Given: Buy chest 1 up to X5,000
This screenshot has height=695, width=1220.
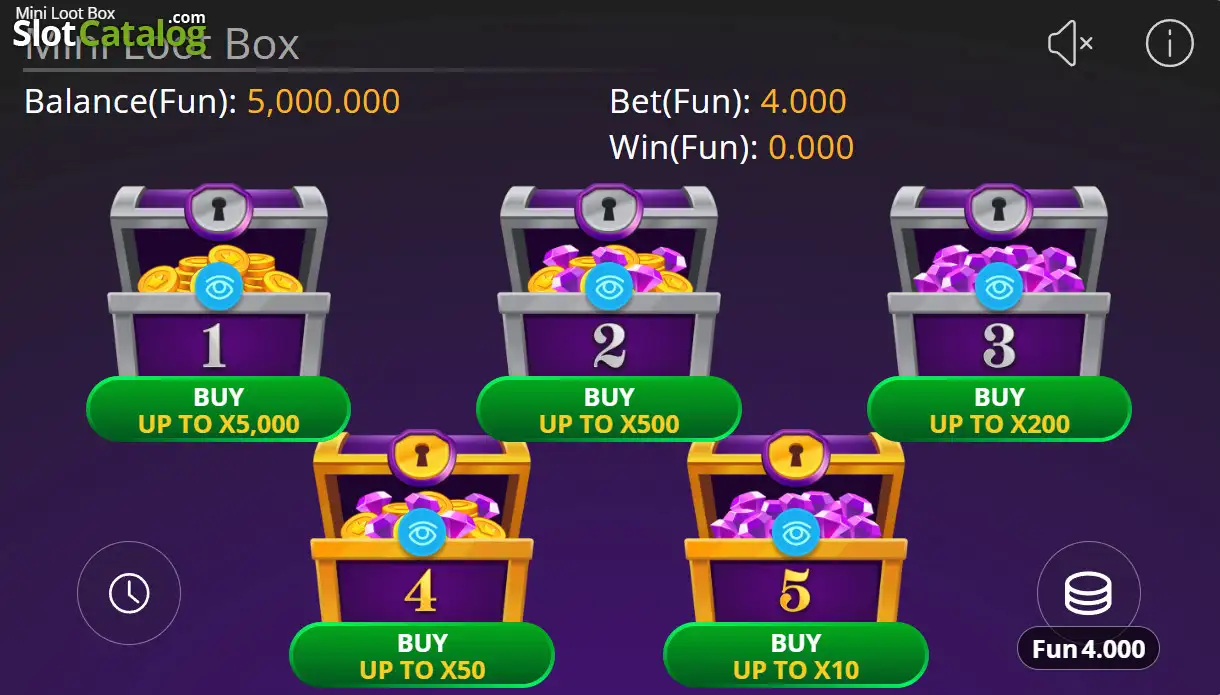Looking at the screenshot, I should 218,410.
